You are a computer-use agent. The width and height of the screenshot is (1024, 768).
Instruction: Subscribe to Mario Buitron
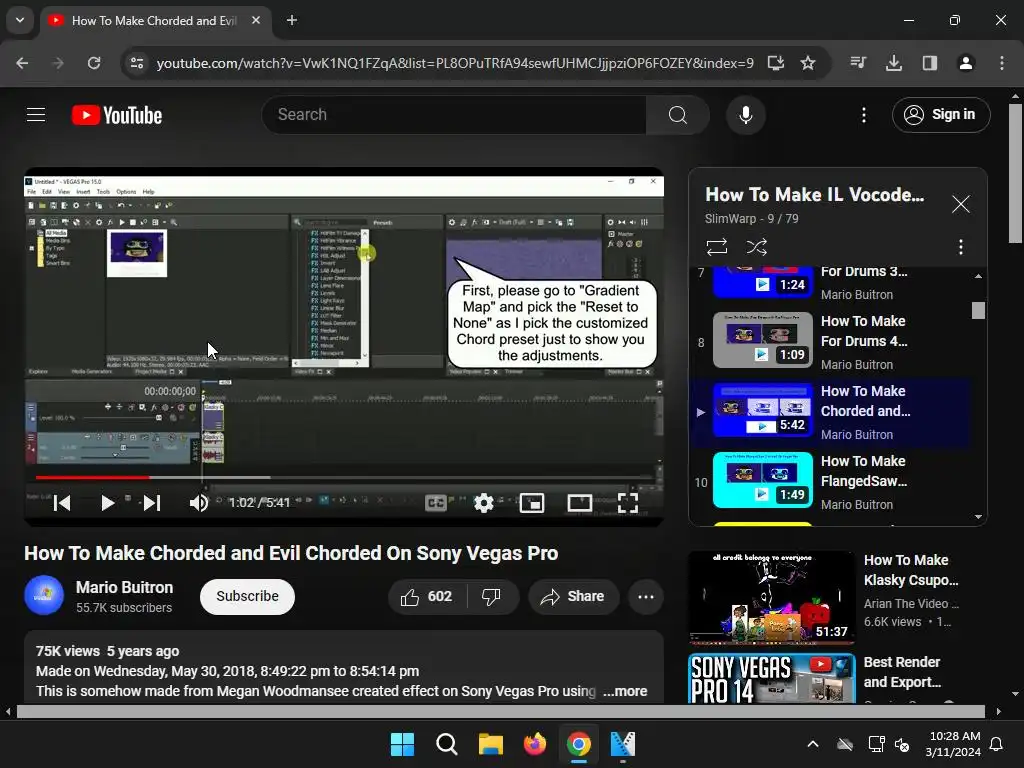coord(247,596)
